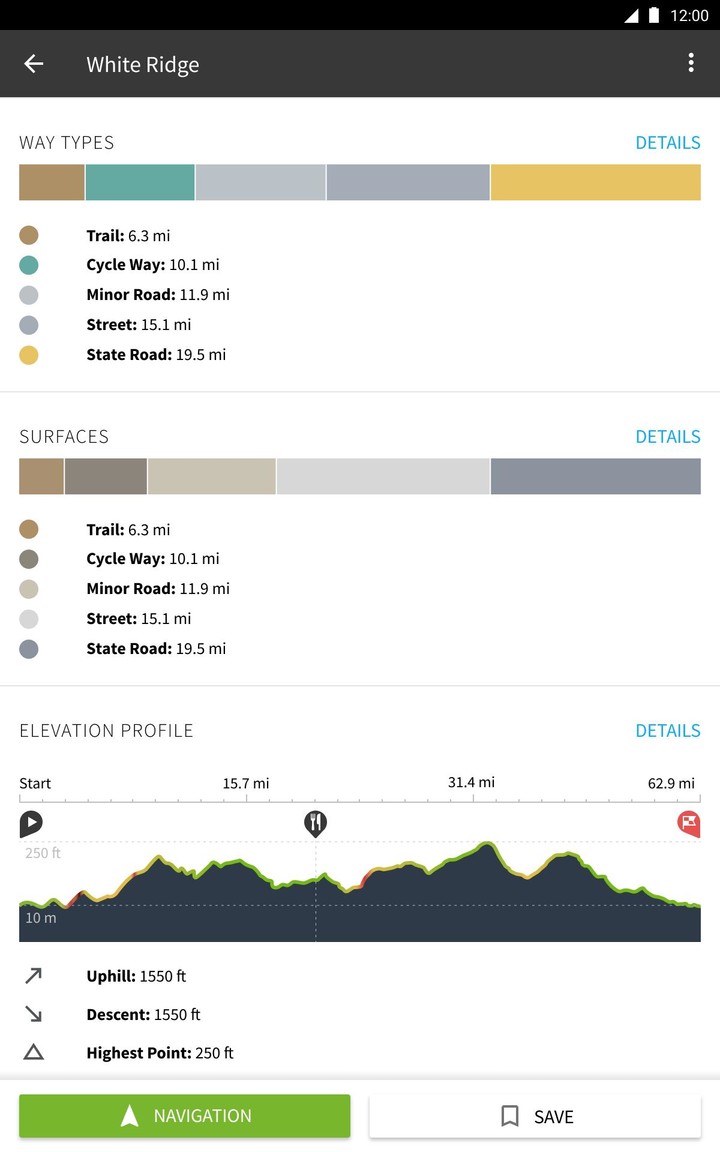Start navigation for White Ridge
720x1152 pixels.
185,1116
